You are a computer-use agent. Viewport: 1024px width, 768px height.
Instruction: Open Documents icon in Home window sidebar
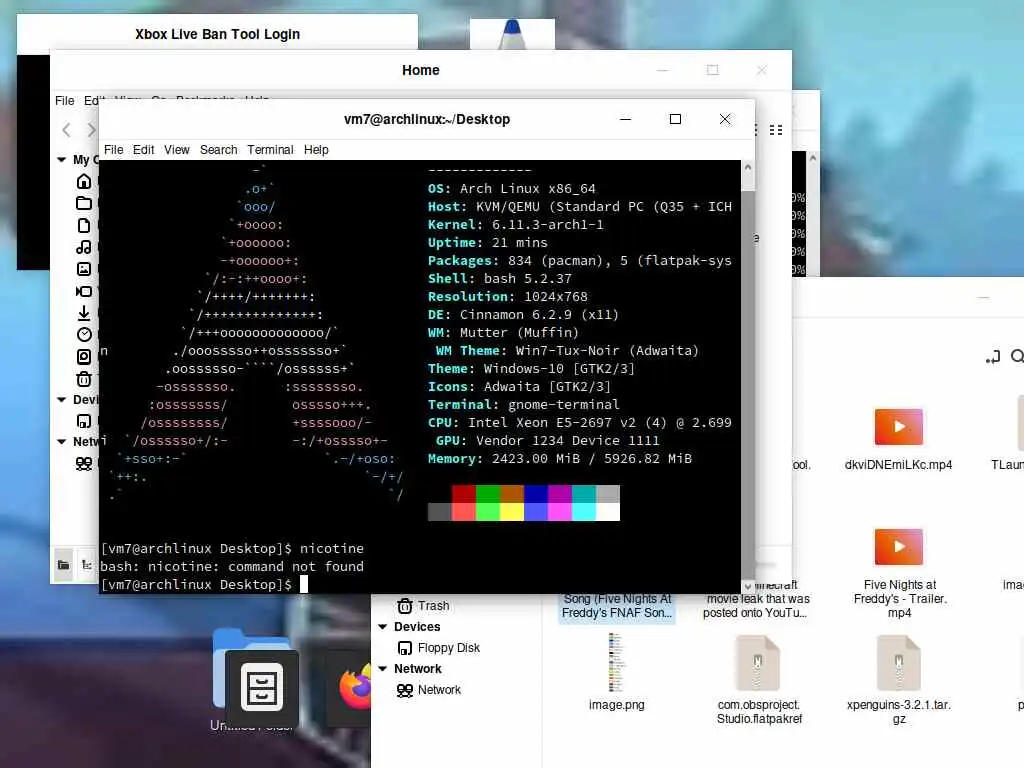tap(84, 225)
